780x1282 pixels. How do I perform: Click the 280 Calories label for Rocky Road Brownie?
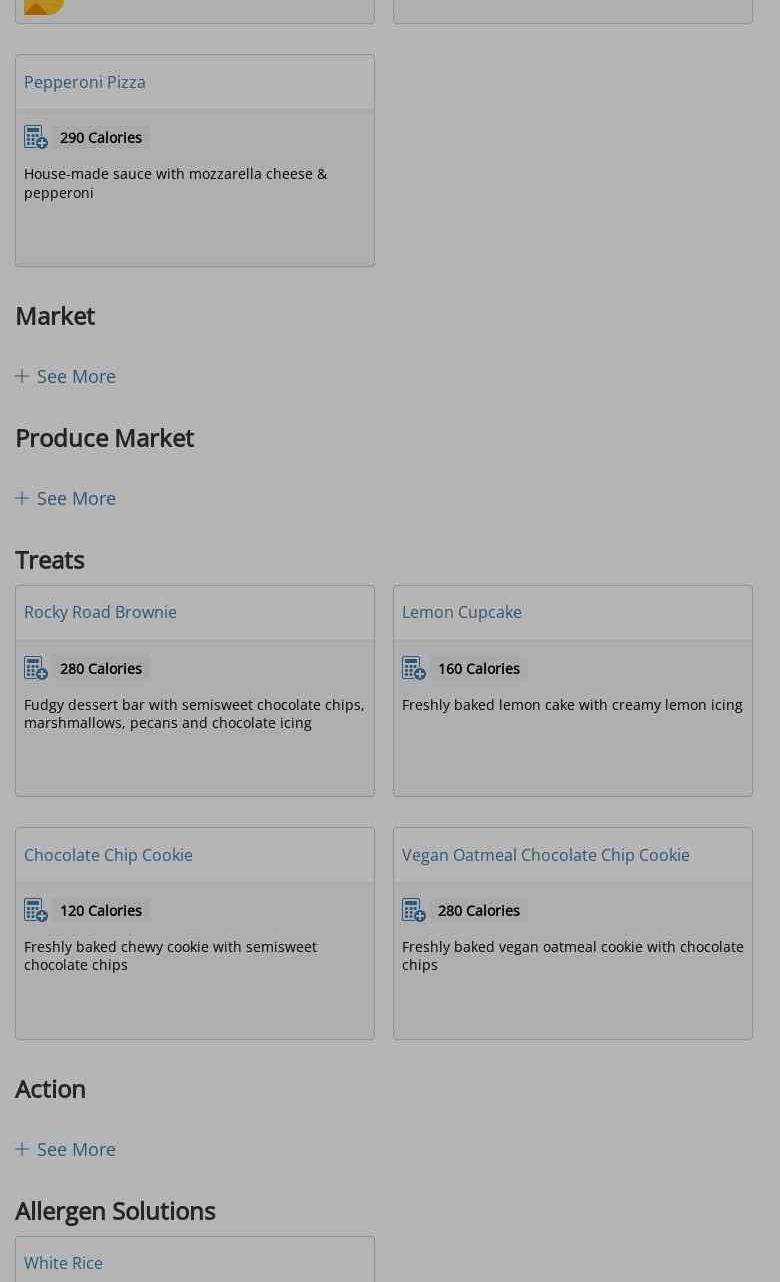(x=101, y=669)
